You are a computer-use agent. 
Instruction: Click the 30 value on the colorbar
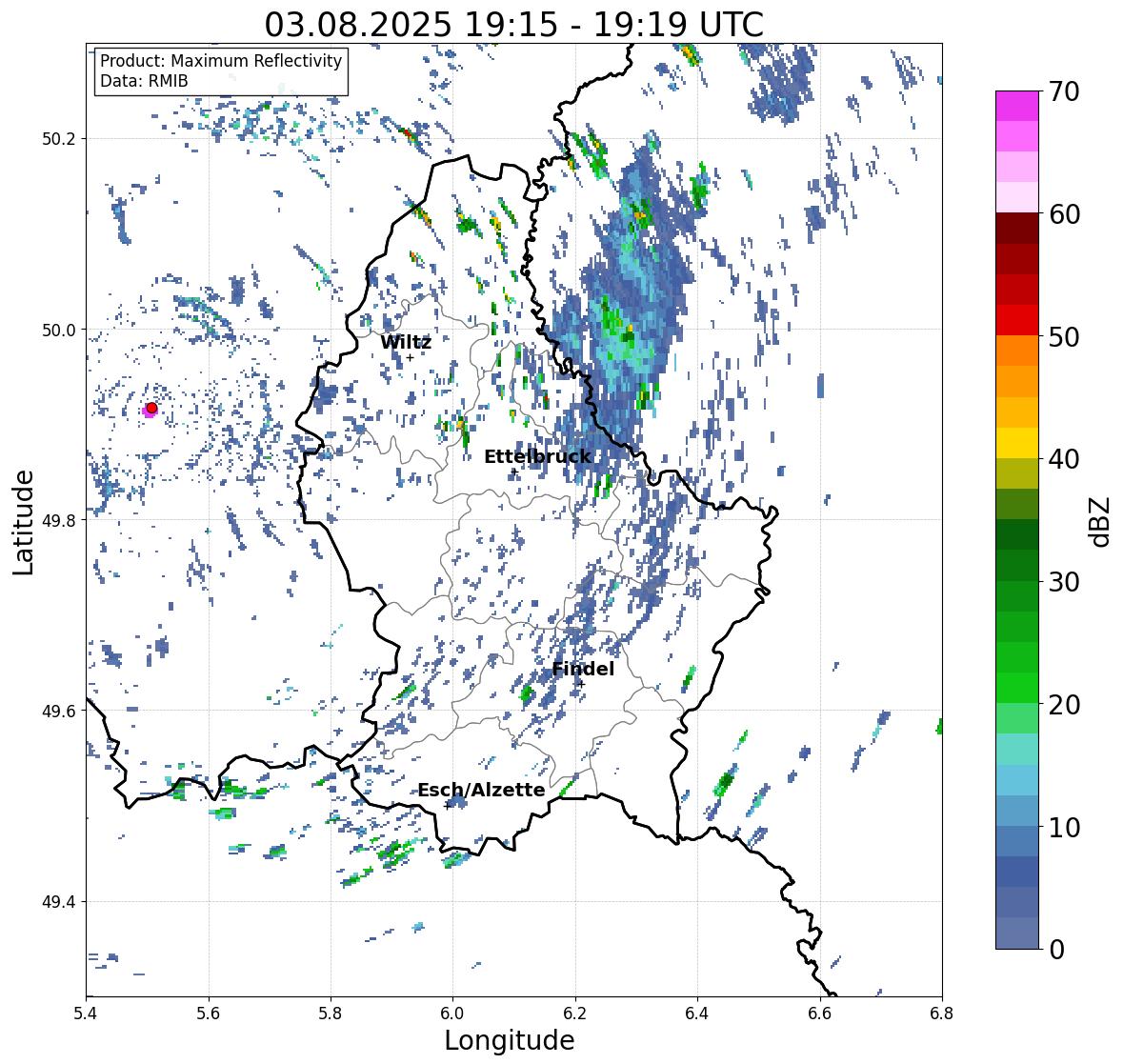point(1063,582)
